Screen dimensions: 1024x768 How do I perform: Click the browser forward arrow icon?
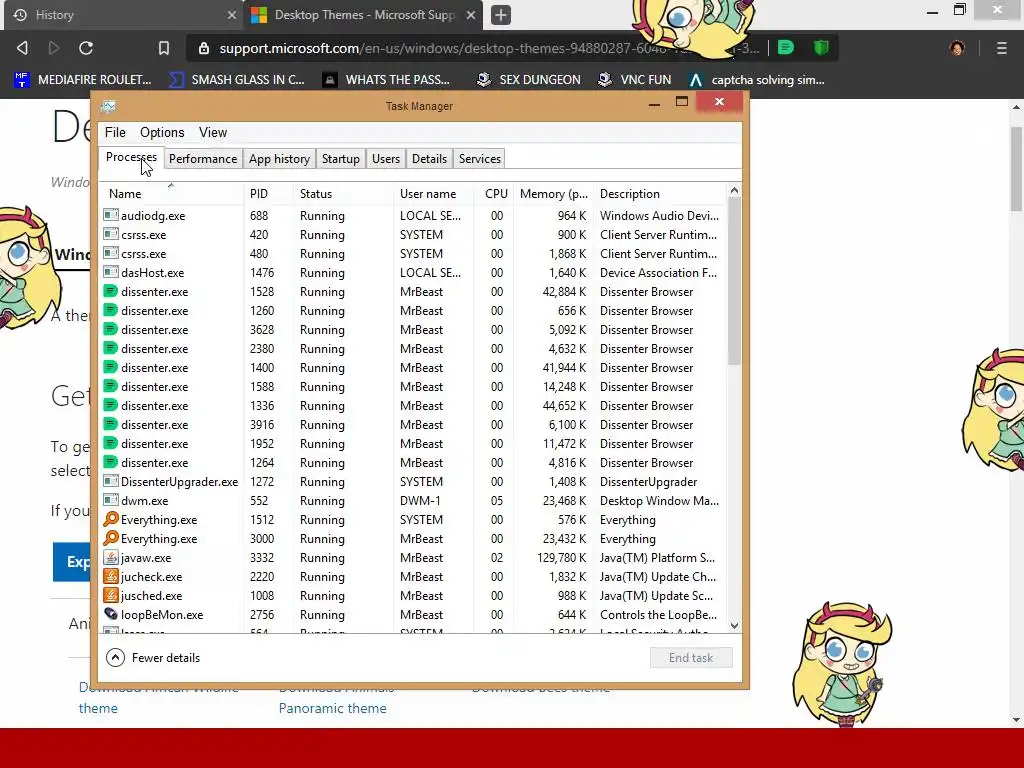[54, 48]
